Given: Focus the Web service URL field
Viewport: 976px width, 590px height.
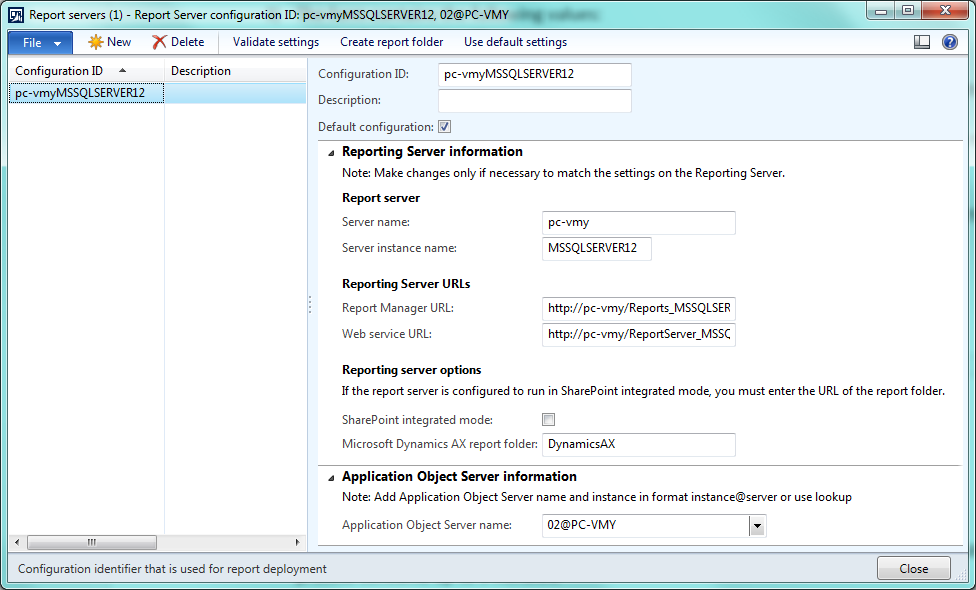Looking at the screenshot, I should tap(639, 334).
